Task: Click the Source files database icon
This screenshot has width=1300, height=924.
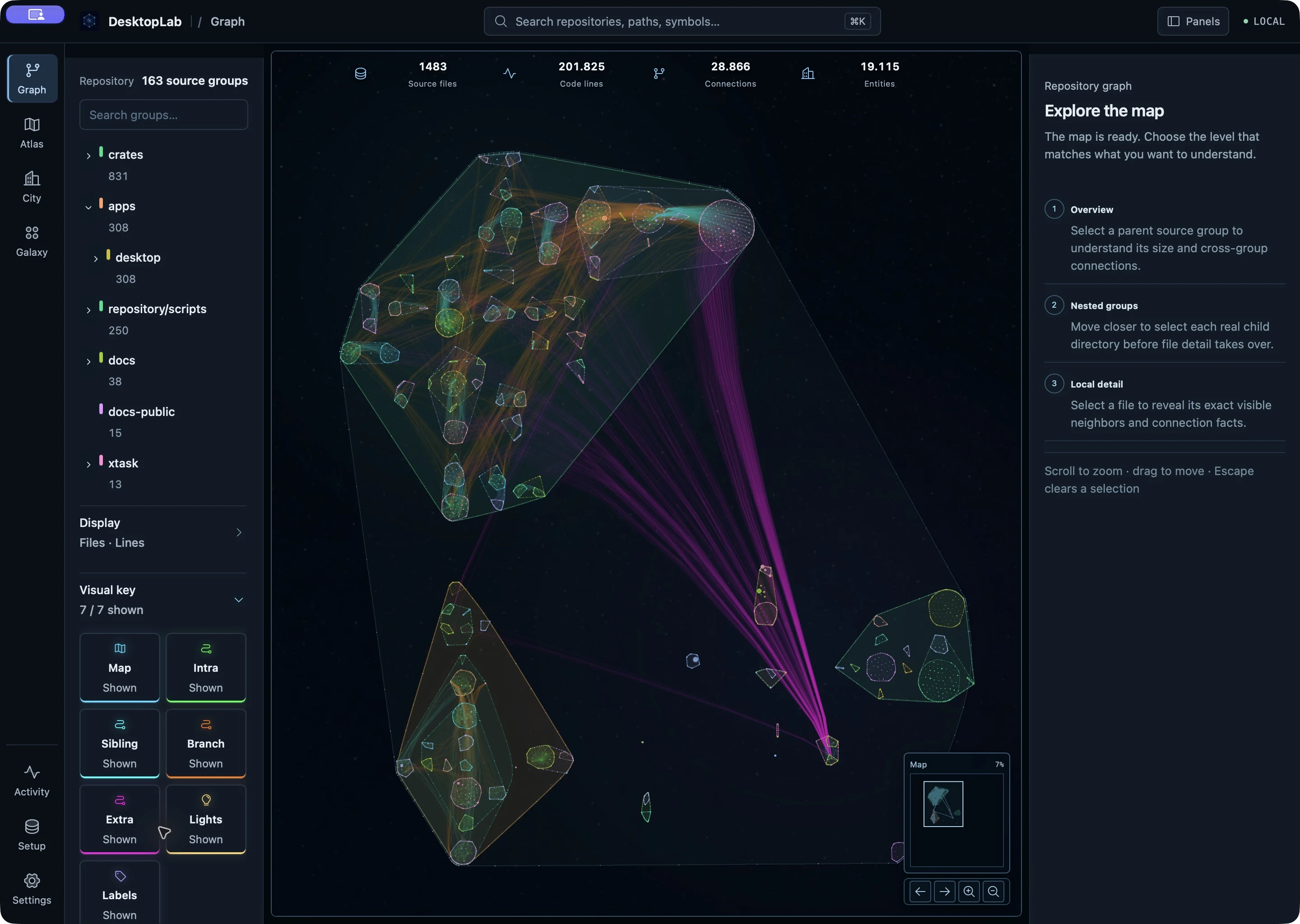Action: click(360, 74)
